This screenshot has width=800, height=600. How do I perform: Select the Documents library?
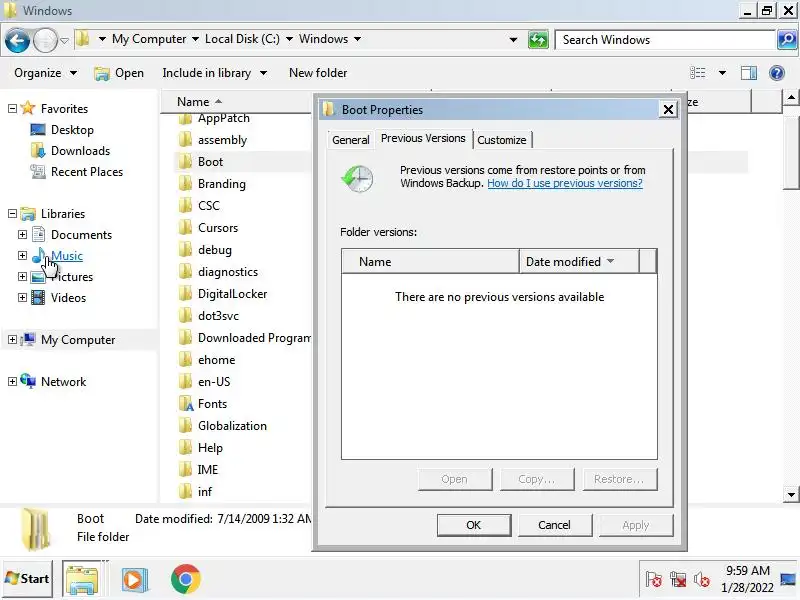point(81,235)
